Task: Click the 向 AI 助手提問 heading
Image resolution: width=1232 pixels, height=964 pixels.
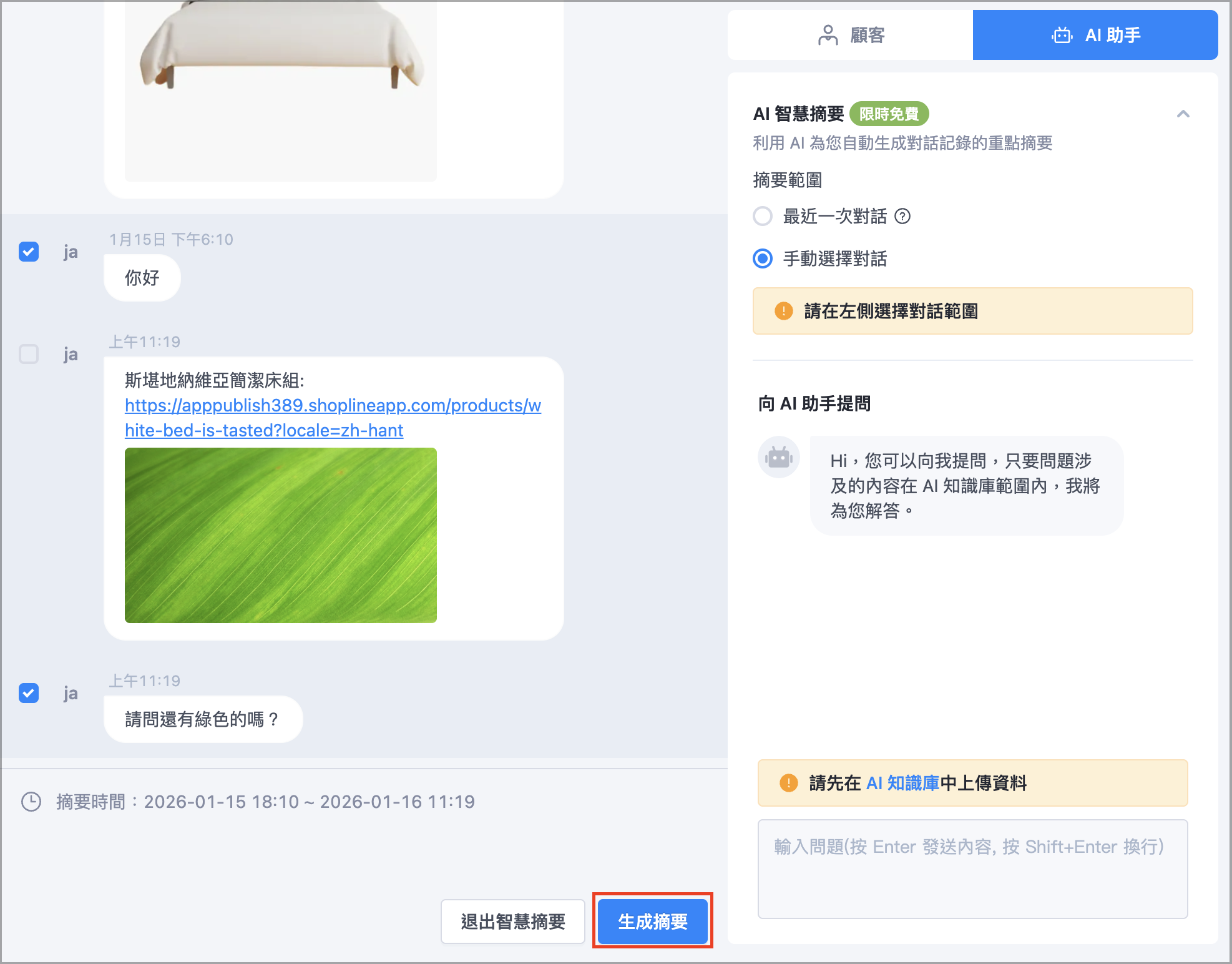Action: tap(814, 403)
